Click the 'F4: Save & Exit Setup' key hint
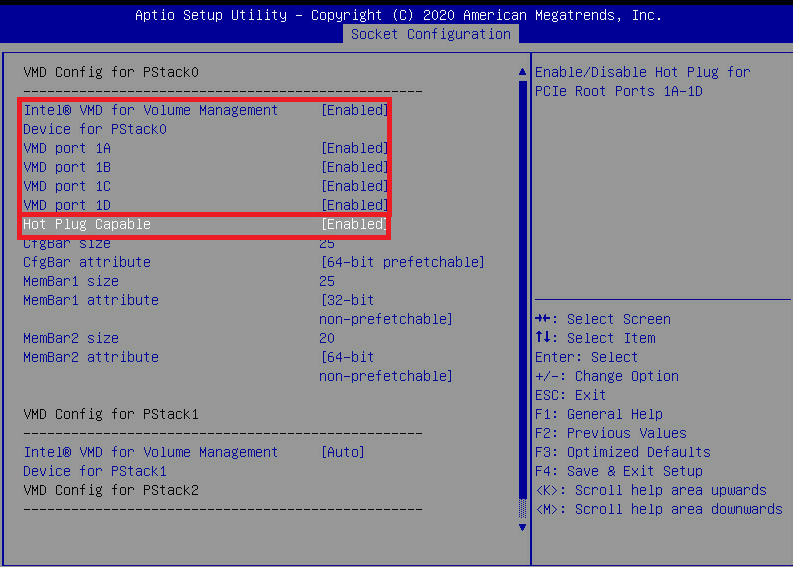The height and width of the screenshot is (567, 793). 619,471
